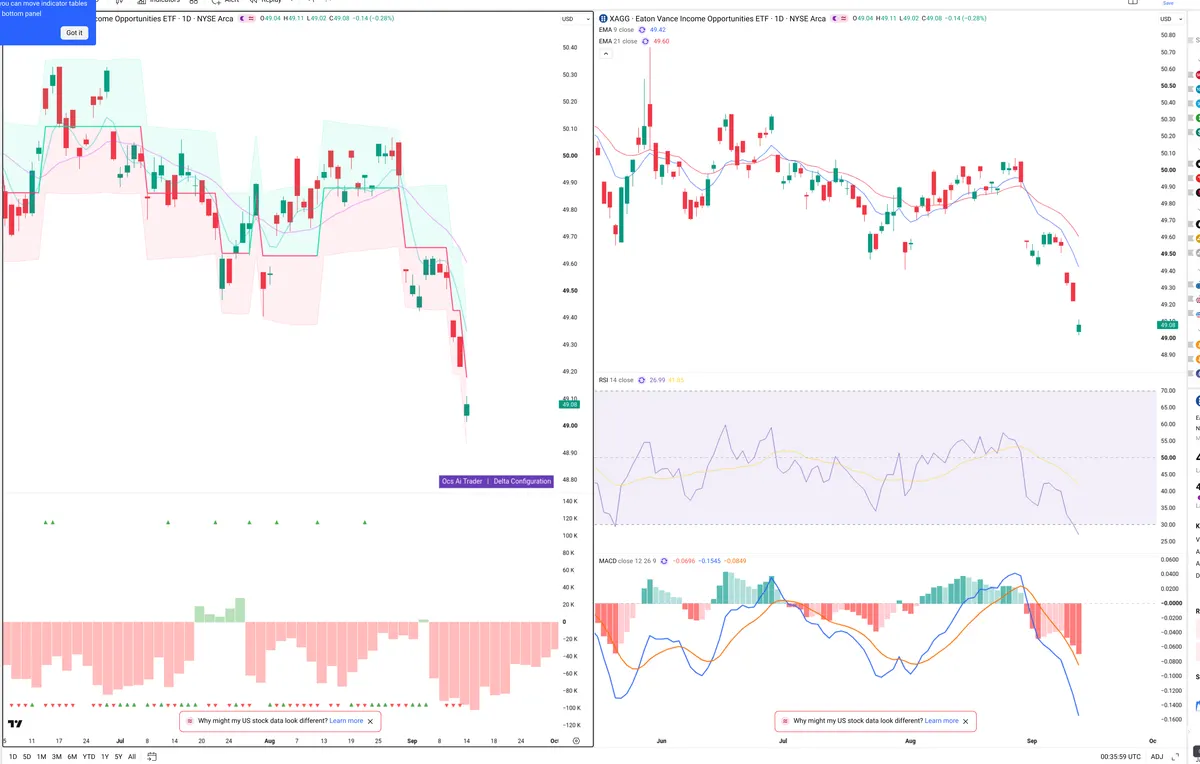1200x764 pixels.
Task: Click the Ocs Ai Trader label
Action: click(x=462, y=481)
